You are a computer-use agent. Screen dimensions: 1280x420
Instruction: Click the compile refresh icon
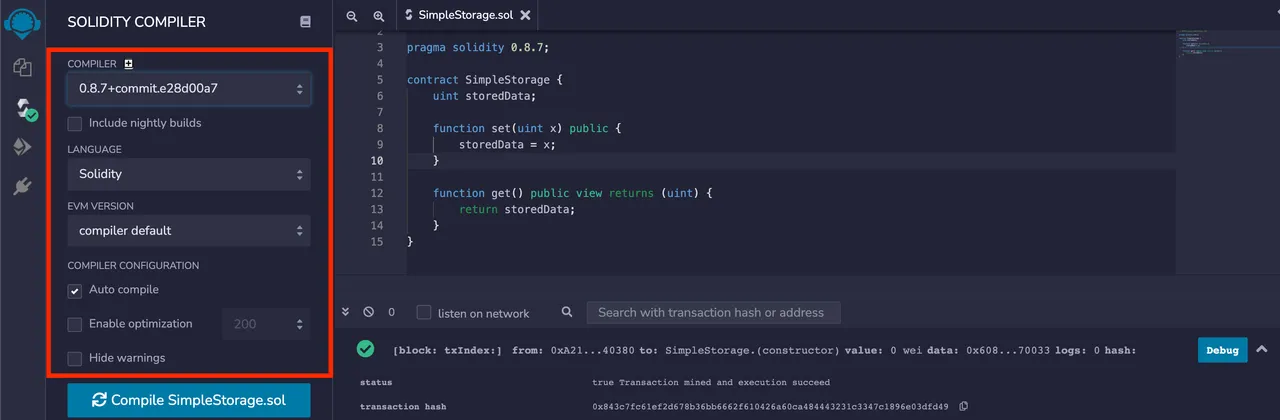[99, 400]
